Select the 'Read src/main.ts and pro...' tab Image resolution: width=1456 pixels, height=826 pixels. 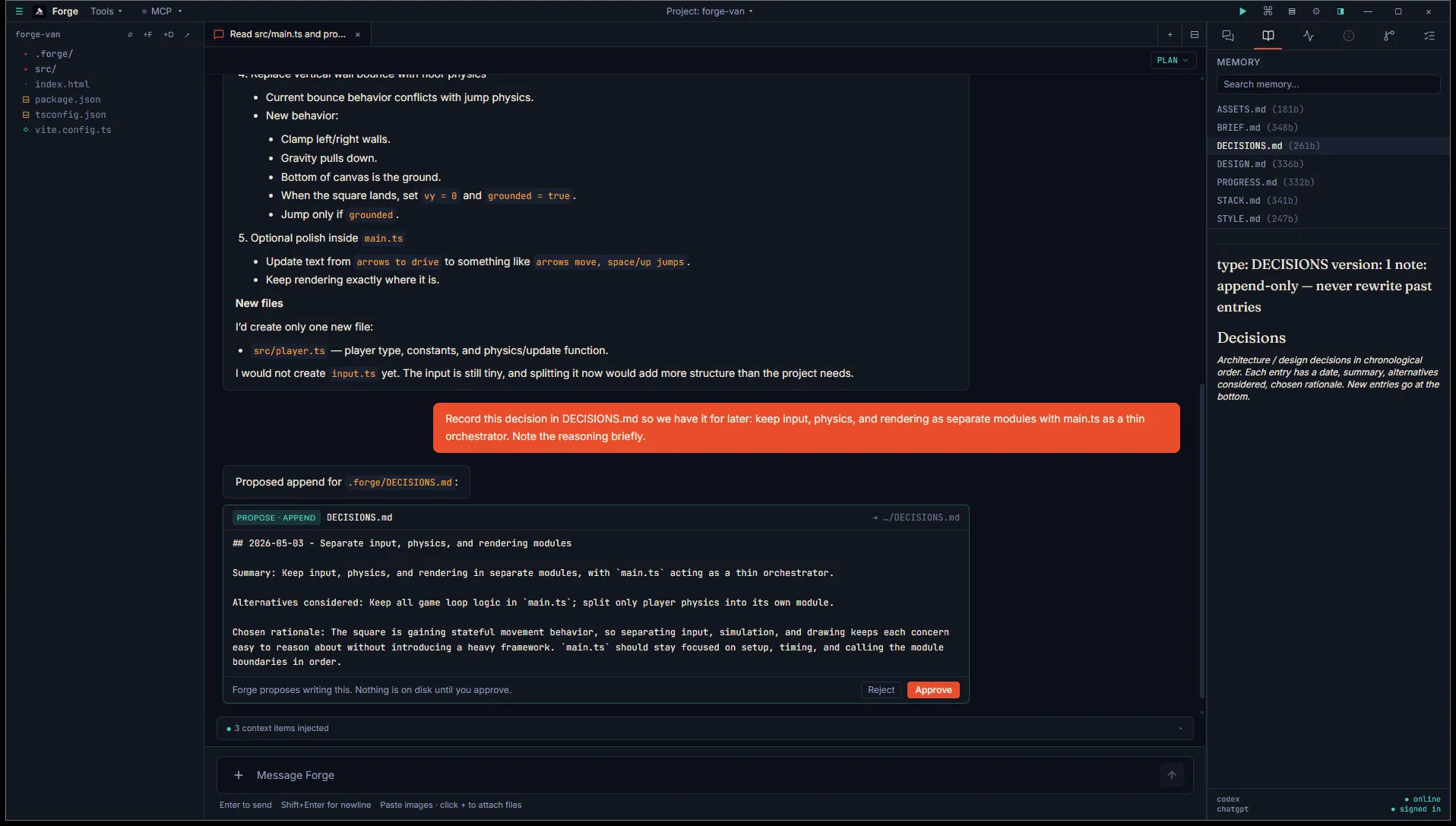[x=287, y=34]
